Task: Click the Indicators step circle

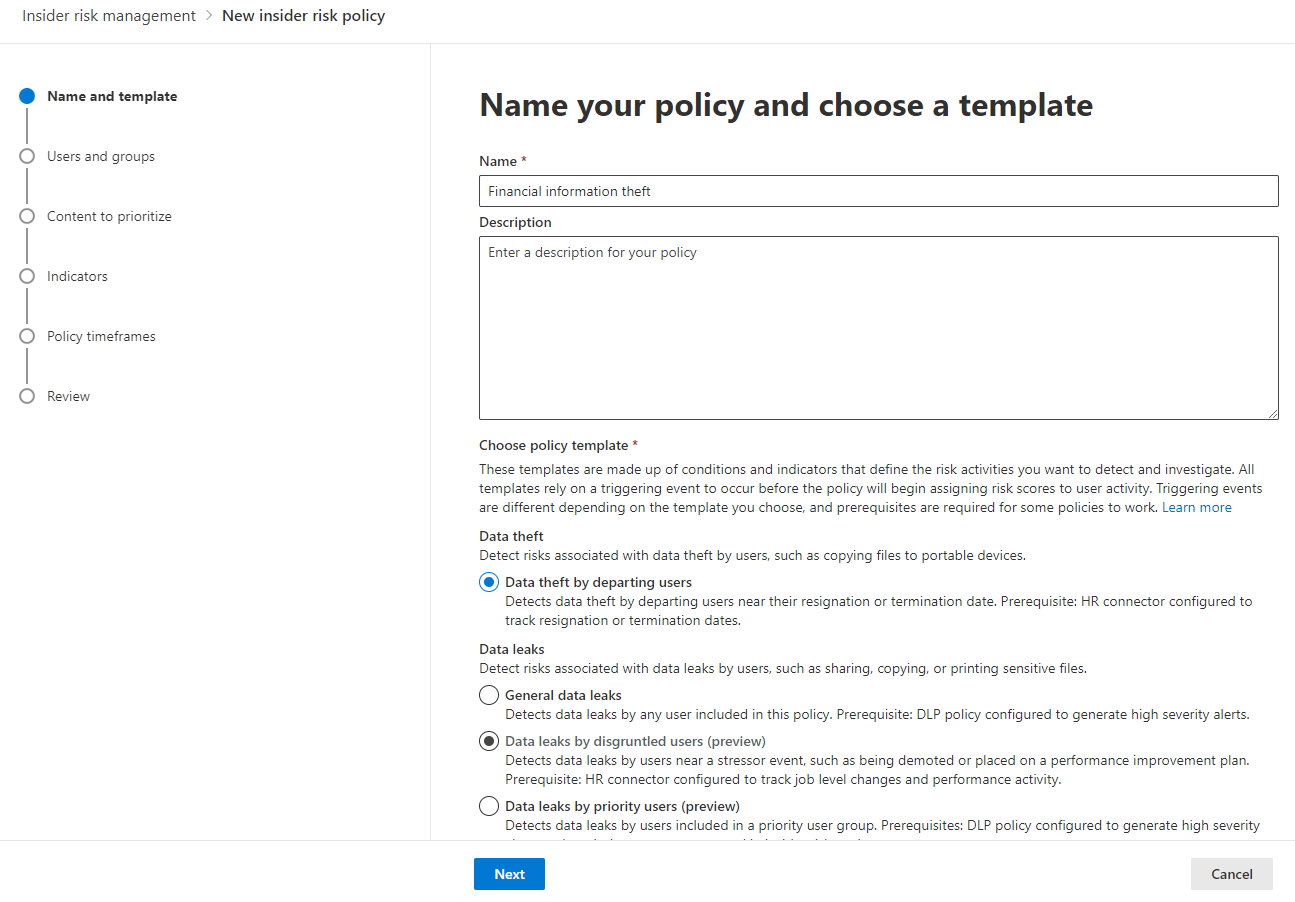Action: pos(27,276)
